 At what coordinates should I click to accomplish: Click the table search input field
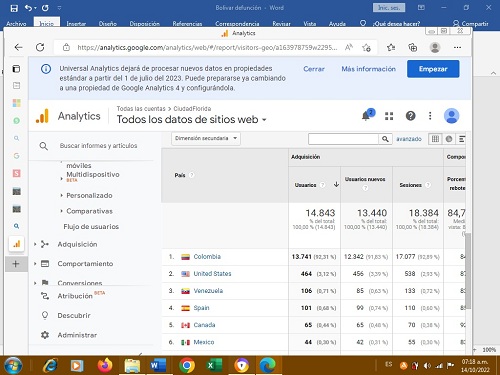click(343, 139)
